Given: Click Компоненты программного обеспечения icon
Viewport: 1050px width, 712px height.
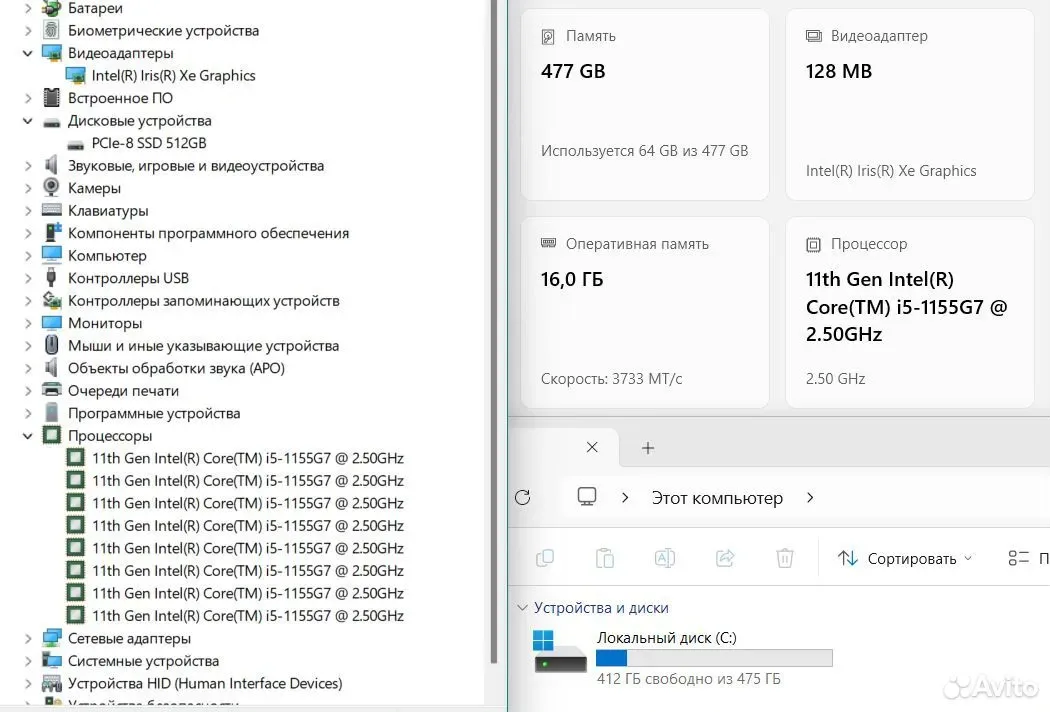Looking at the screenshot, I should pyautogui.click(x=52, y=232).
